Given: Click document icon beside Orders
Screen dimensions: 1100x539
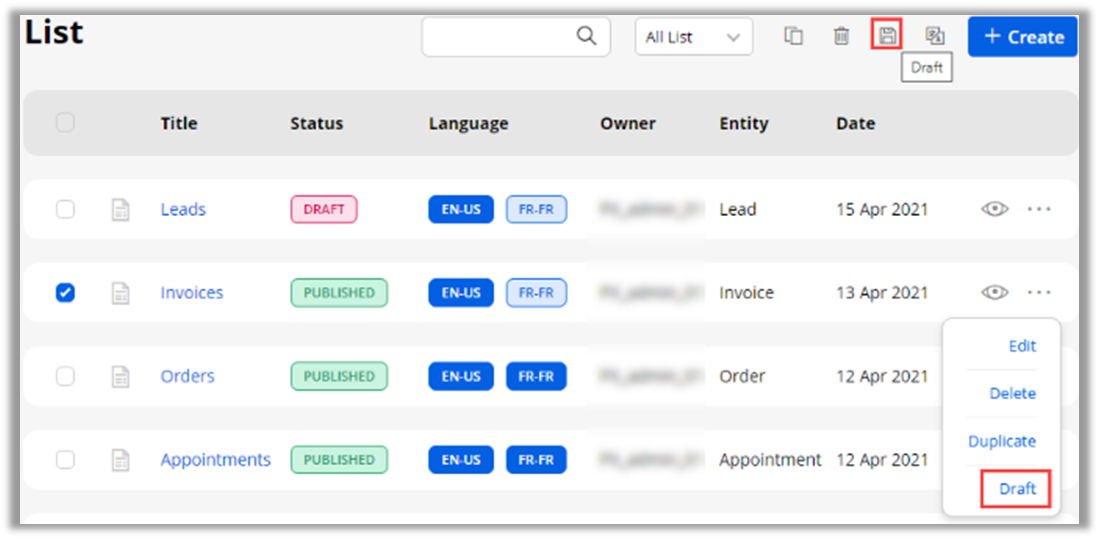Looking at the screenshot, I should pyautogui.click(x=120, y=377).
